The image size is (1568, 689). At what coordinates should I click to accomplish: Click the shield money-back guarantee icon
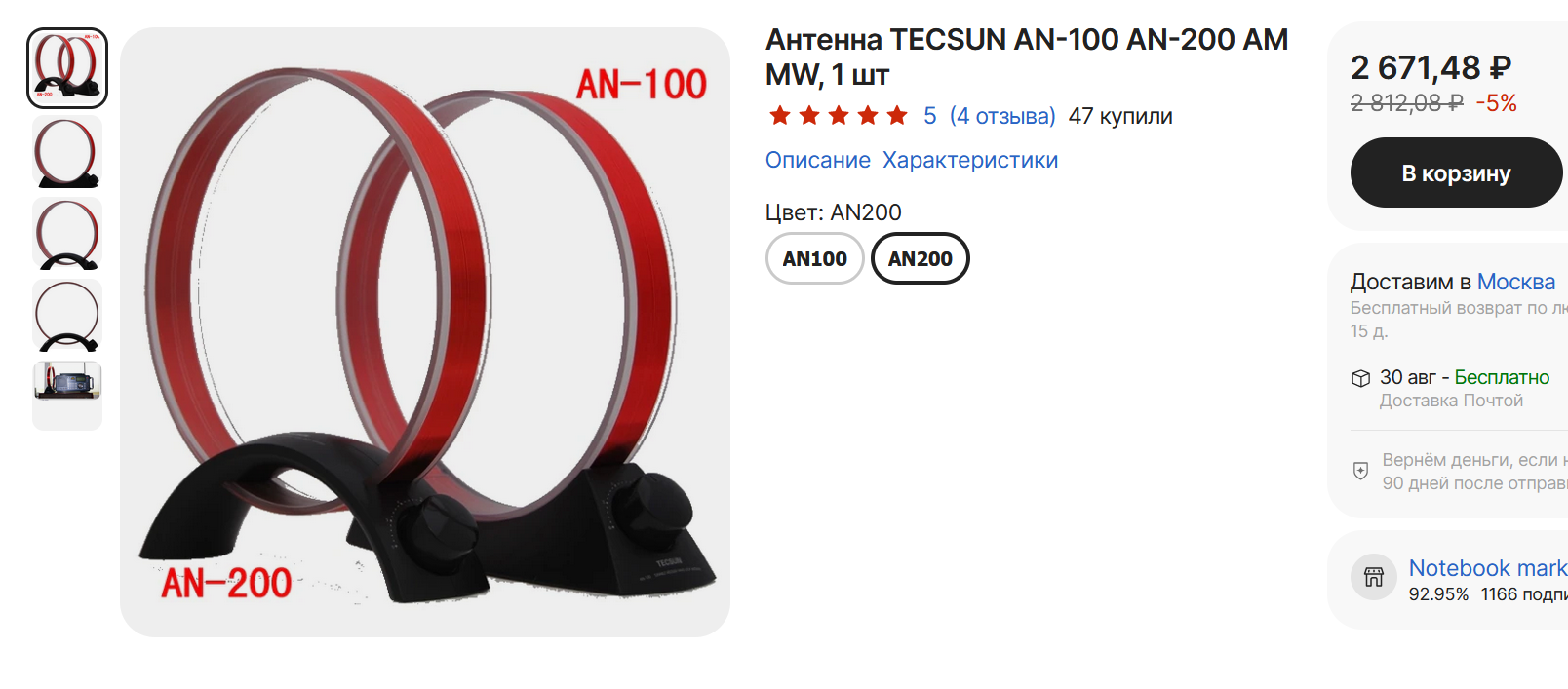pos(1360,471)
